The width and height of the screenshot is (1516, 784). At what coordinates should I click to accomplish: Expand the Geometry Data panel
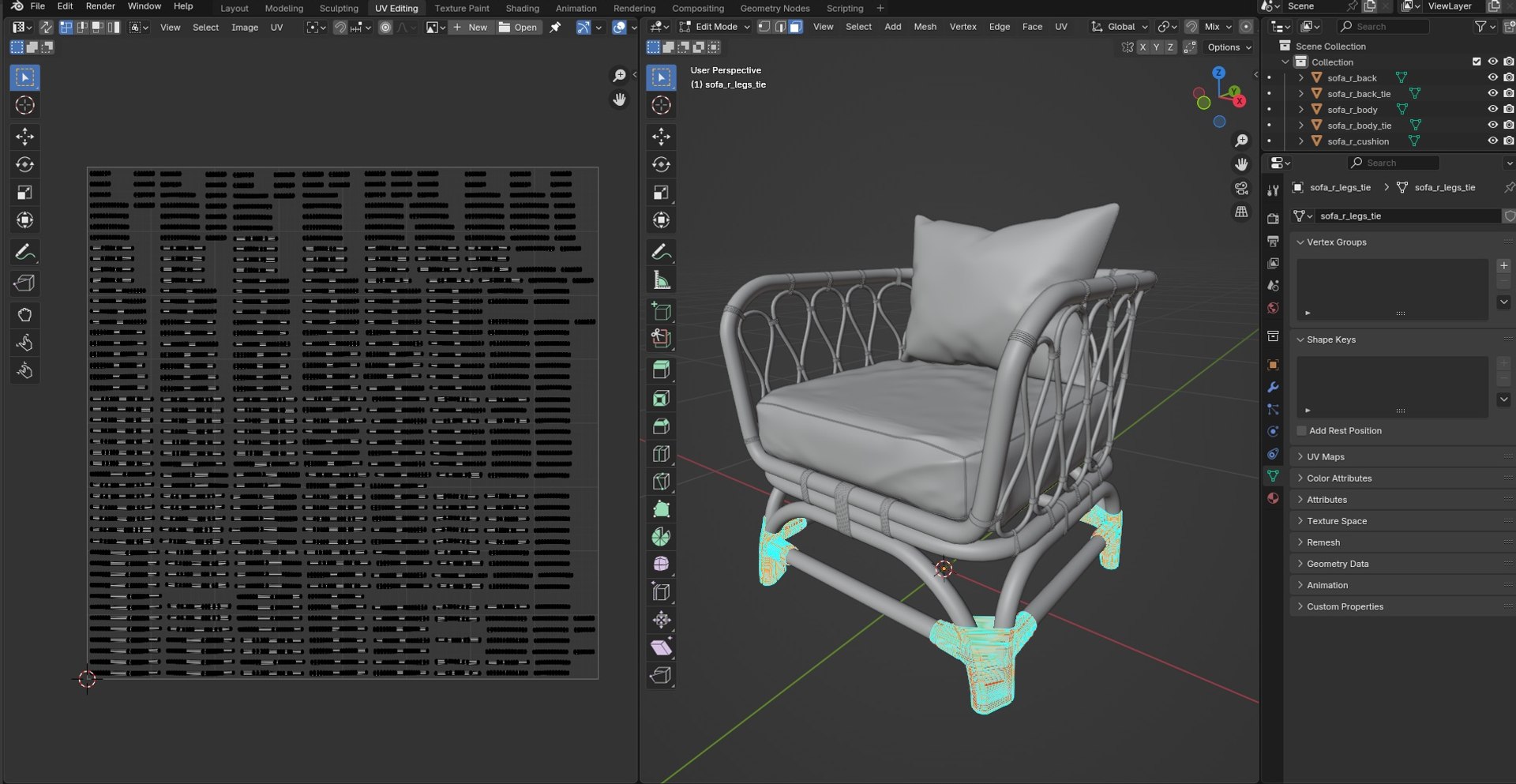[x=1338, y=564]
